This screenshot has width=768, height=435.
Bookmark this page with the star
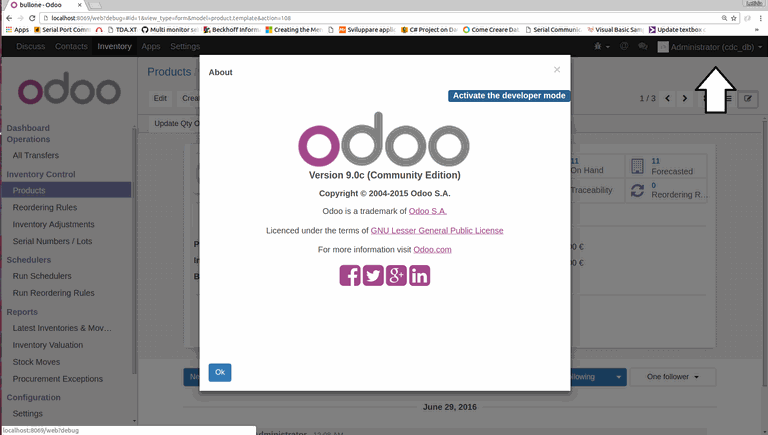point(734,18)
